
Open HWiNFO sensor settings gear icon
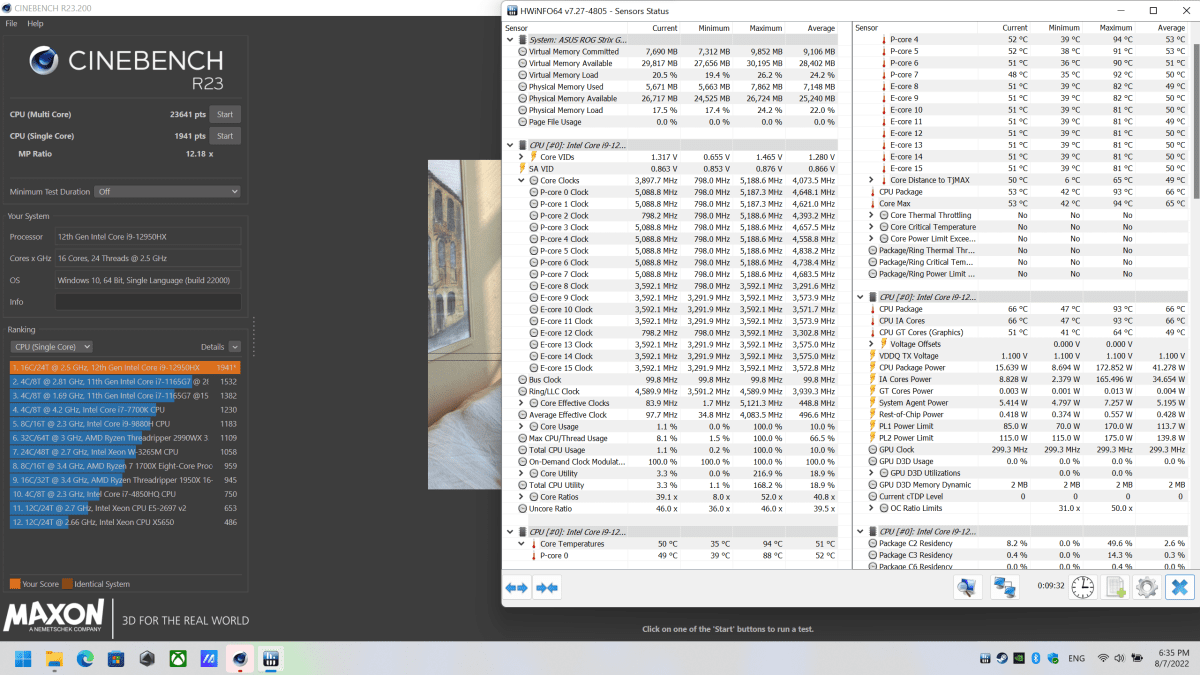pyautogui.click(x=1147, y=588)
